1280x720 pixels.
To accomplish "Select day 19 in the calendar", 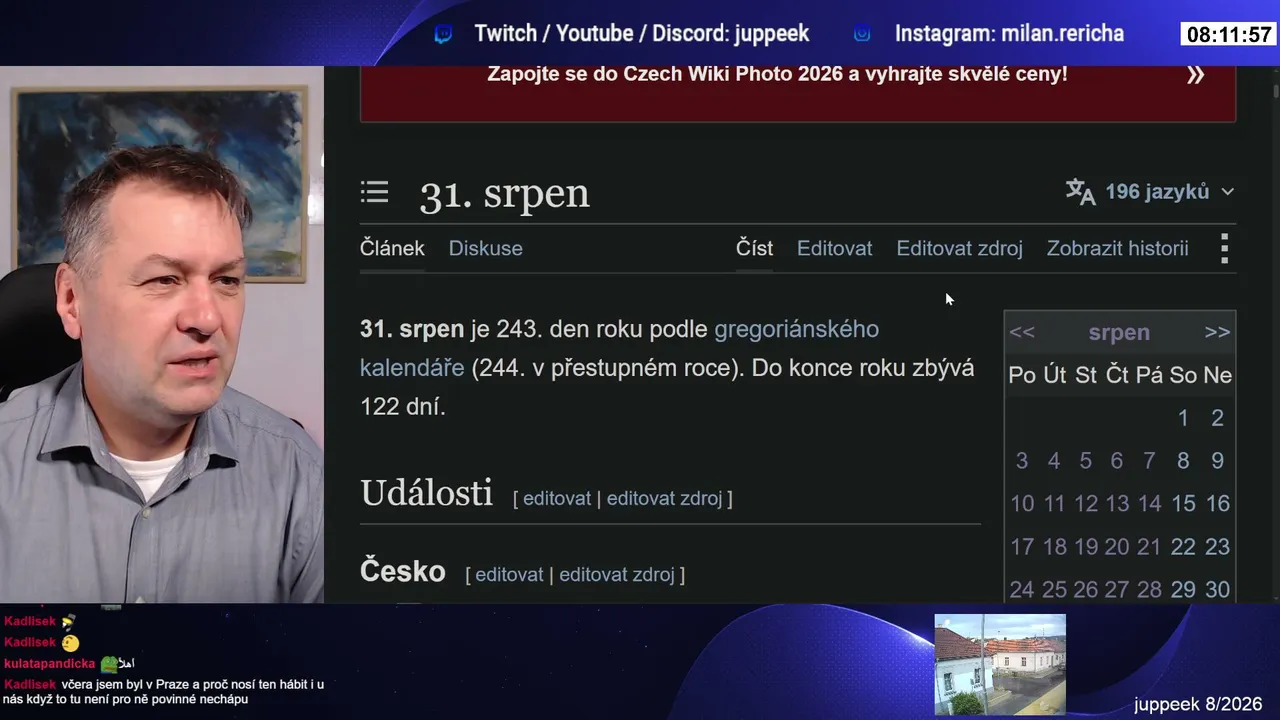I will (1086, 547).
